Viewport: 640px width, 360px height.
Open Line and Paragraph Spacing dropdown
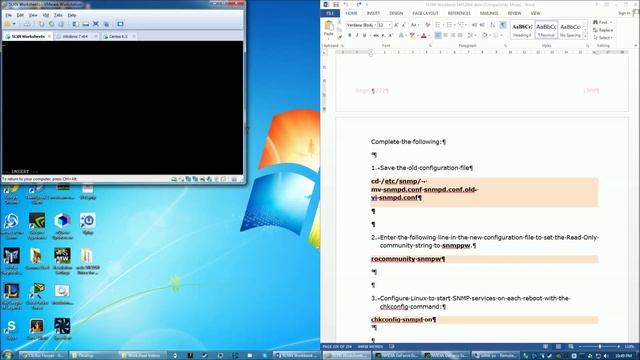coord(472,36)
